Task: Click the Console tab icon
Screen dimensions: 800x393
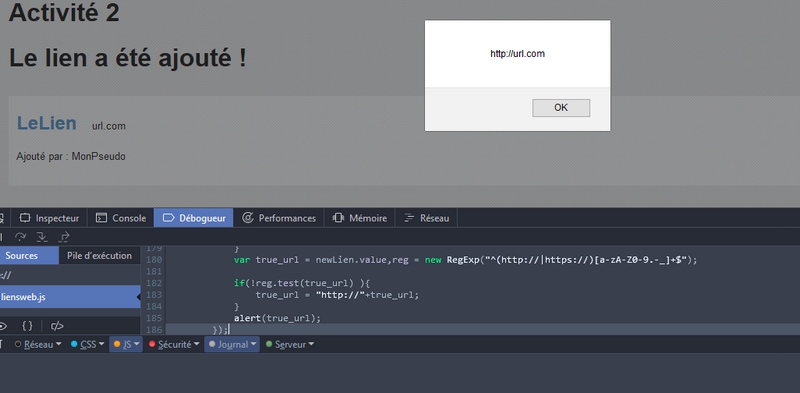Action: coord(102,218)
